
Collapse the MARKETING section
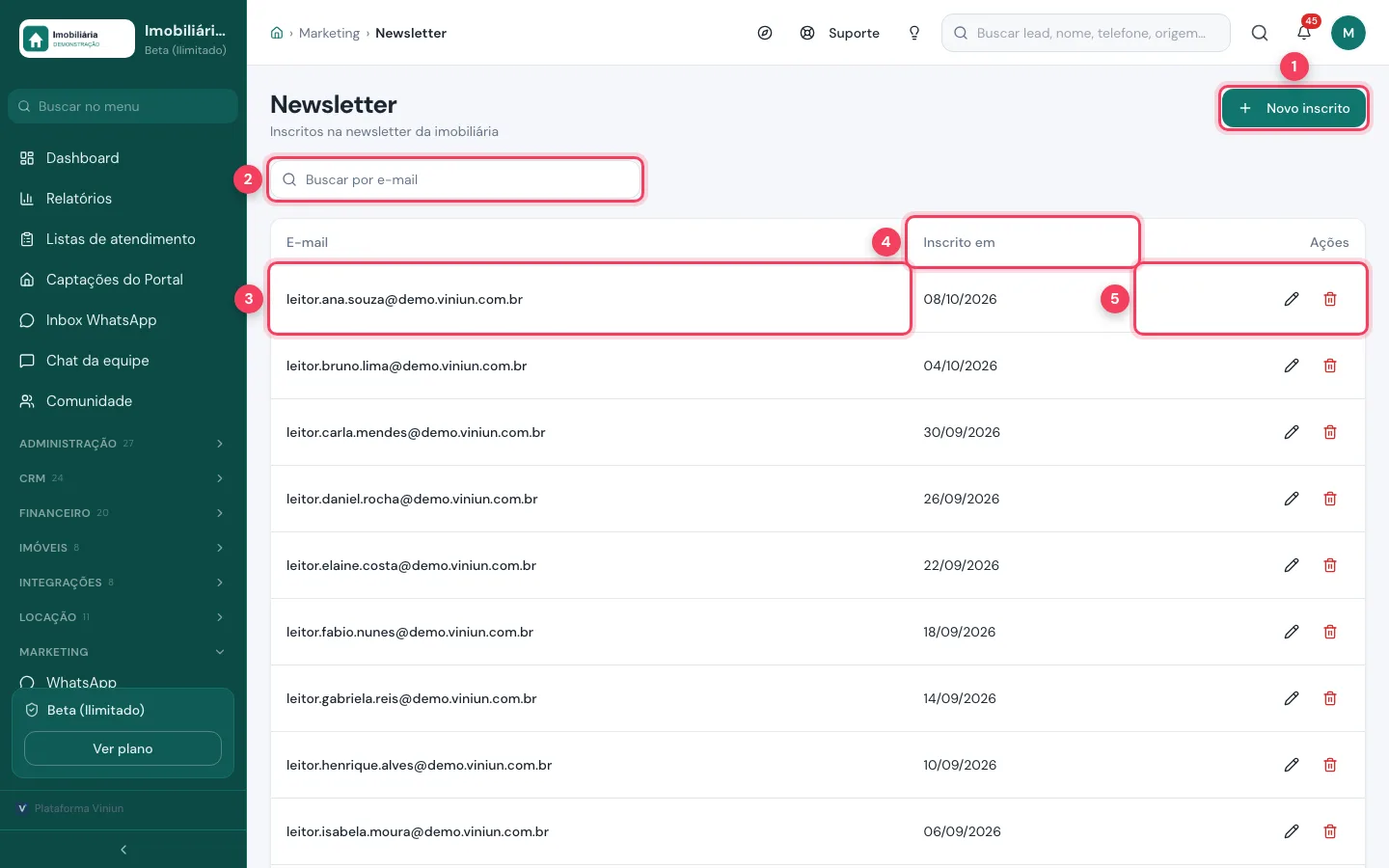click(123, 652)
